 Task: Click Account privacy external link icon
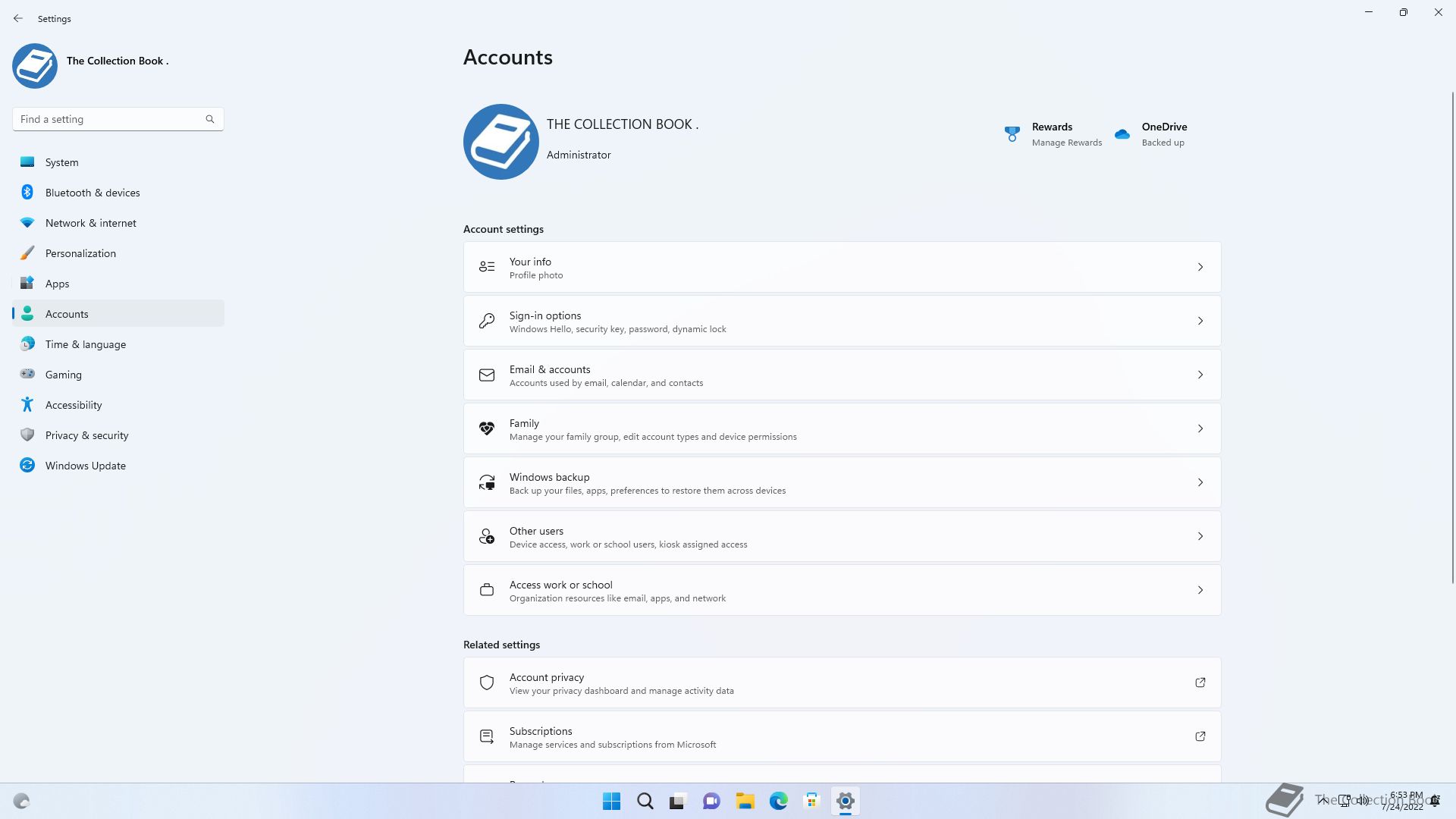click(1200, 682)
